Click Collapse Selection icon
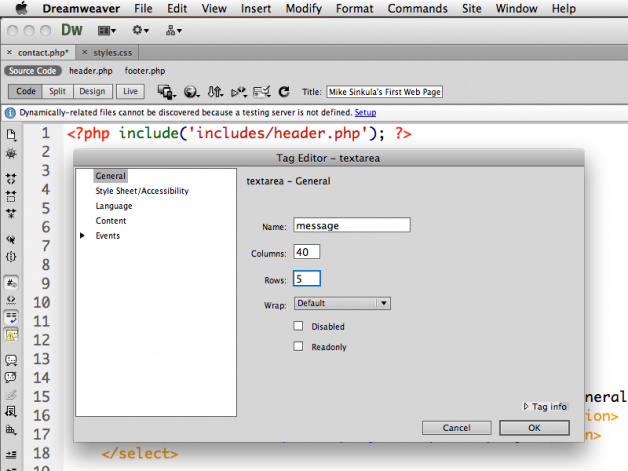 (x=11, y=196)
